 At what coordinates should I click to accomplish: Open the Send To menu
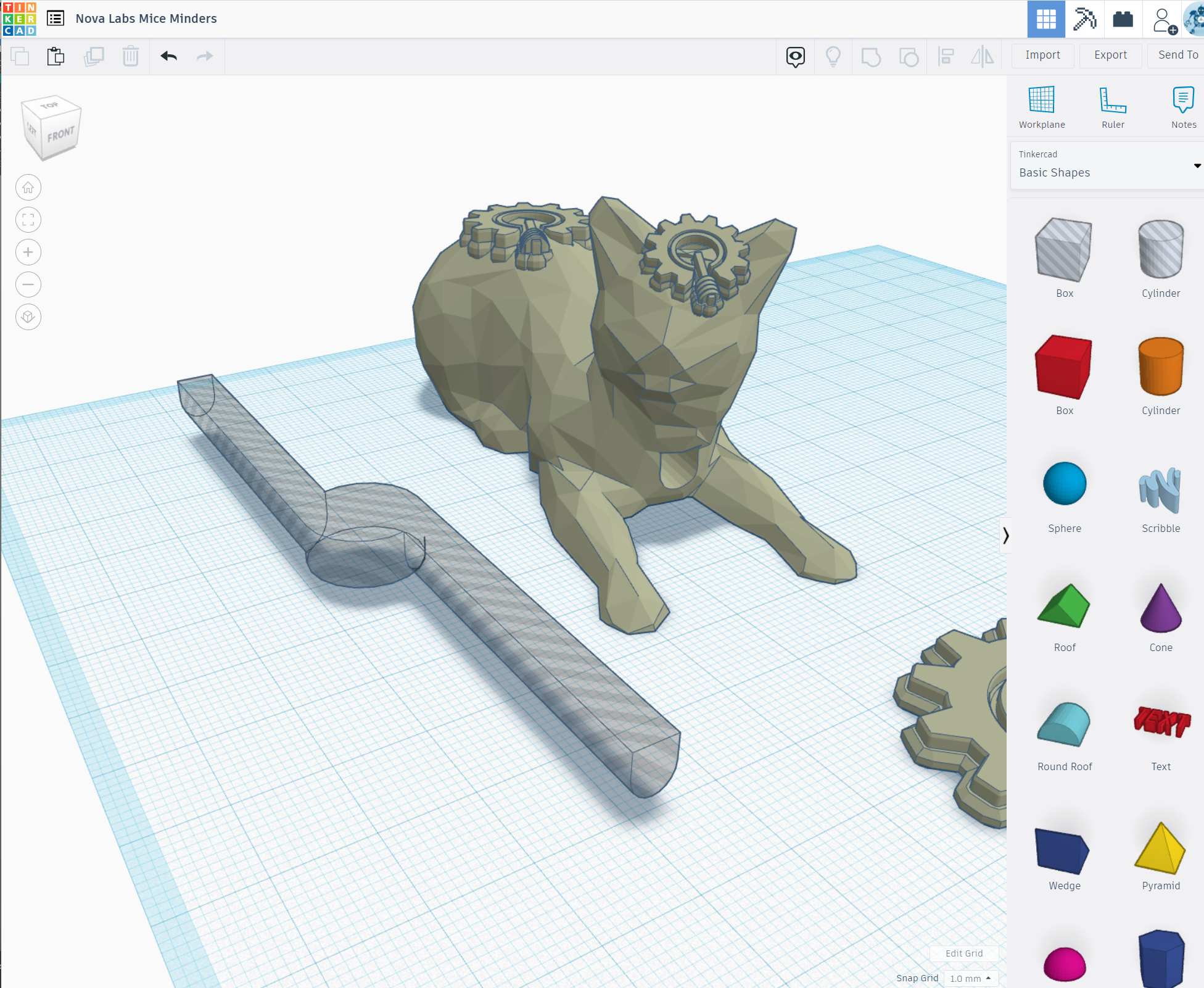tap(1177, 55)
